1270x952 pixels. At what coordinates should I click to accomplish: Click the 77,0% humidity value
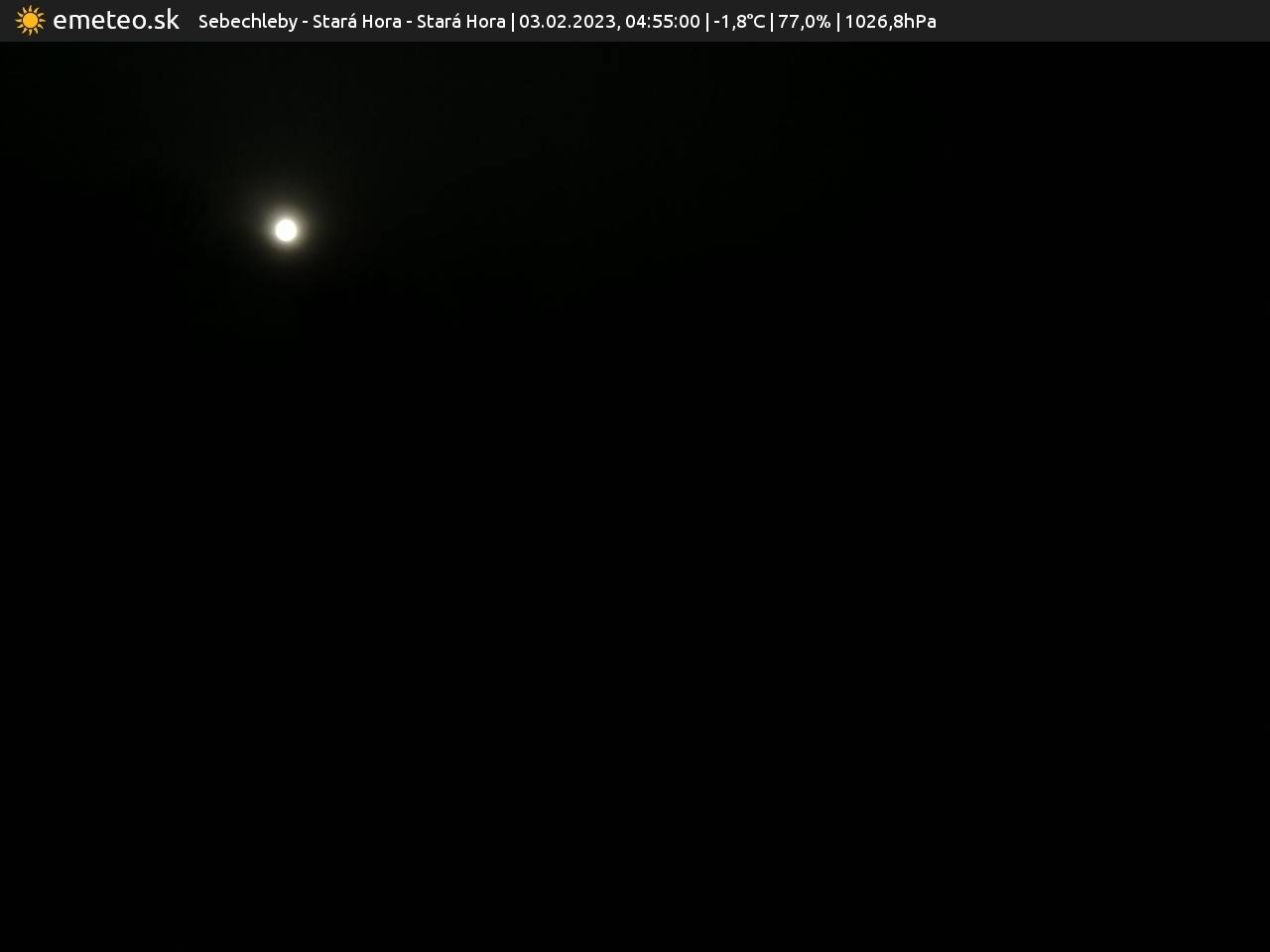[804, 22]
